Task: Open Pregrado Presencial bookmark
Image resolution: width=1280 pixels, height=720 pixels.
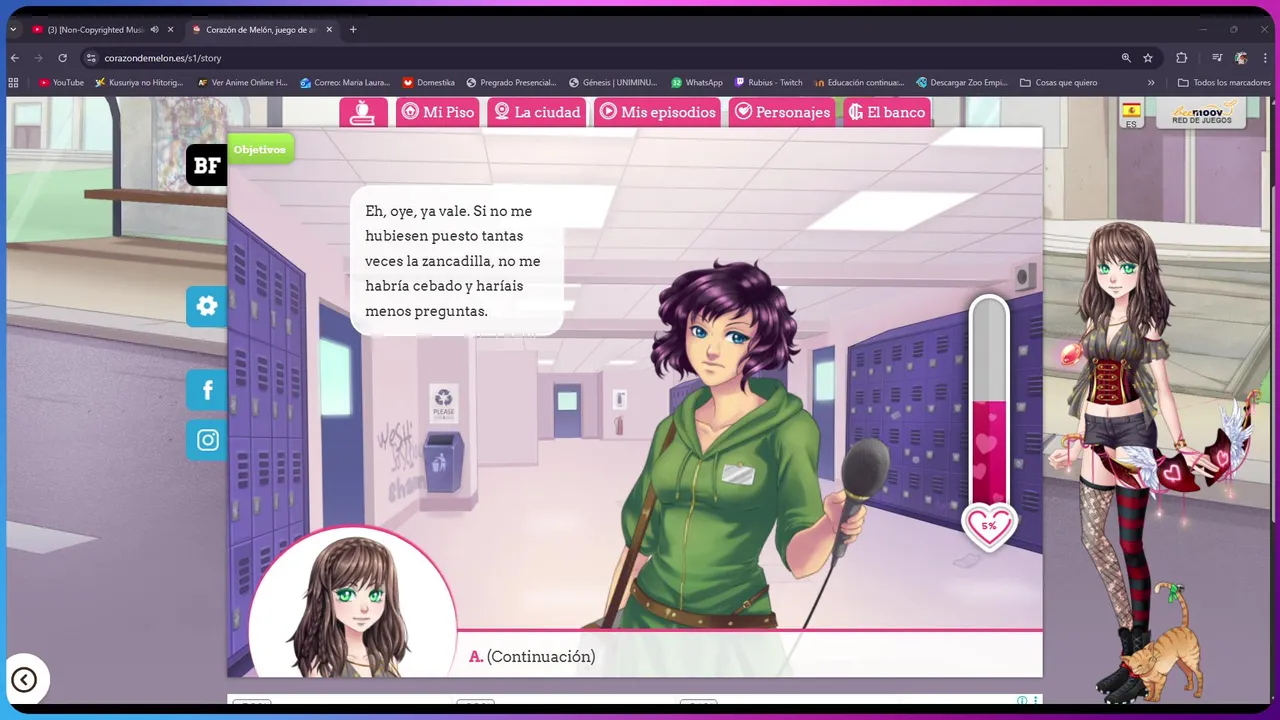Action: [x=511, y=83]
